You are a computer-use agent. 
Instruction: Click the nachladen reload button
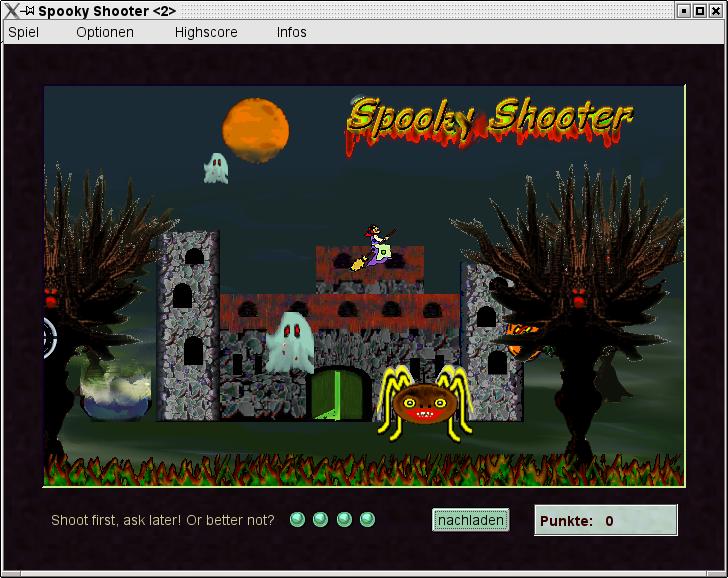[471, 520]
